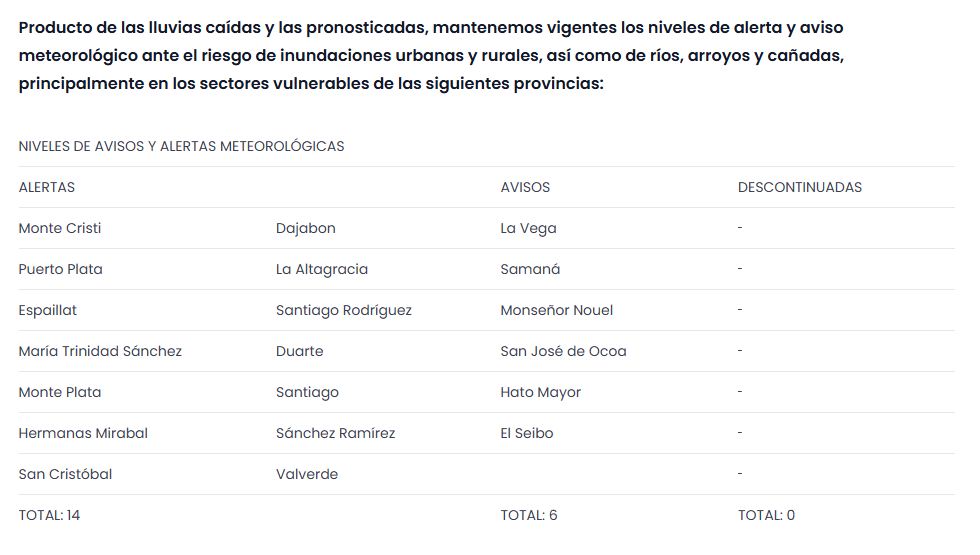The height and width of the screenshot is (555, 980).
Task: Select the María Trinidad Sánchez entry
Action: coord(100,351)
